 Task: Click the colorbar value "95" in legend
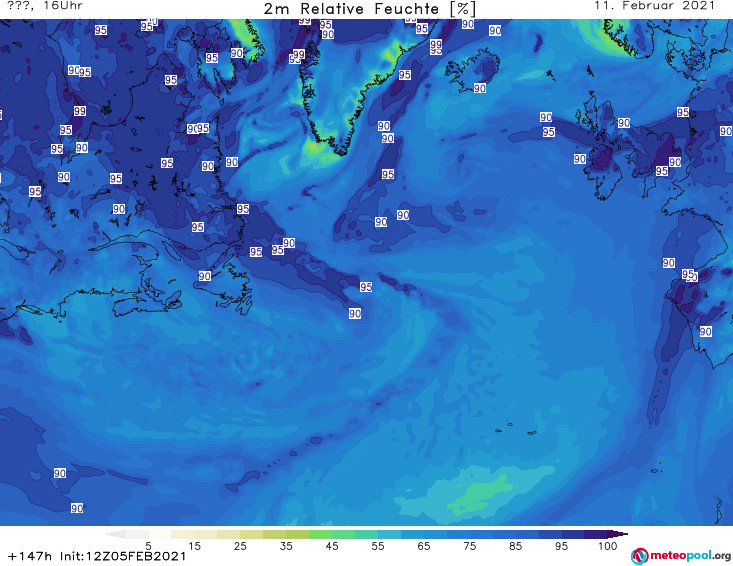tap(561, 546)
